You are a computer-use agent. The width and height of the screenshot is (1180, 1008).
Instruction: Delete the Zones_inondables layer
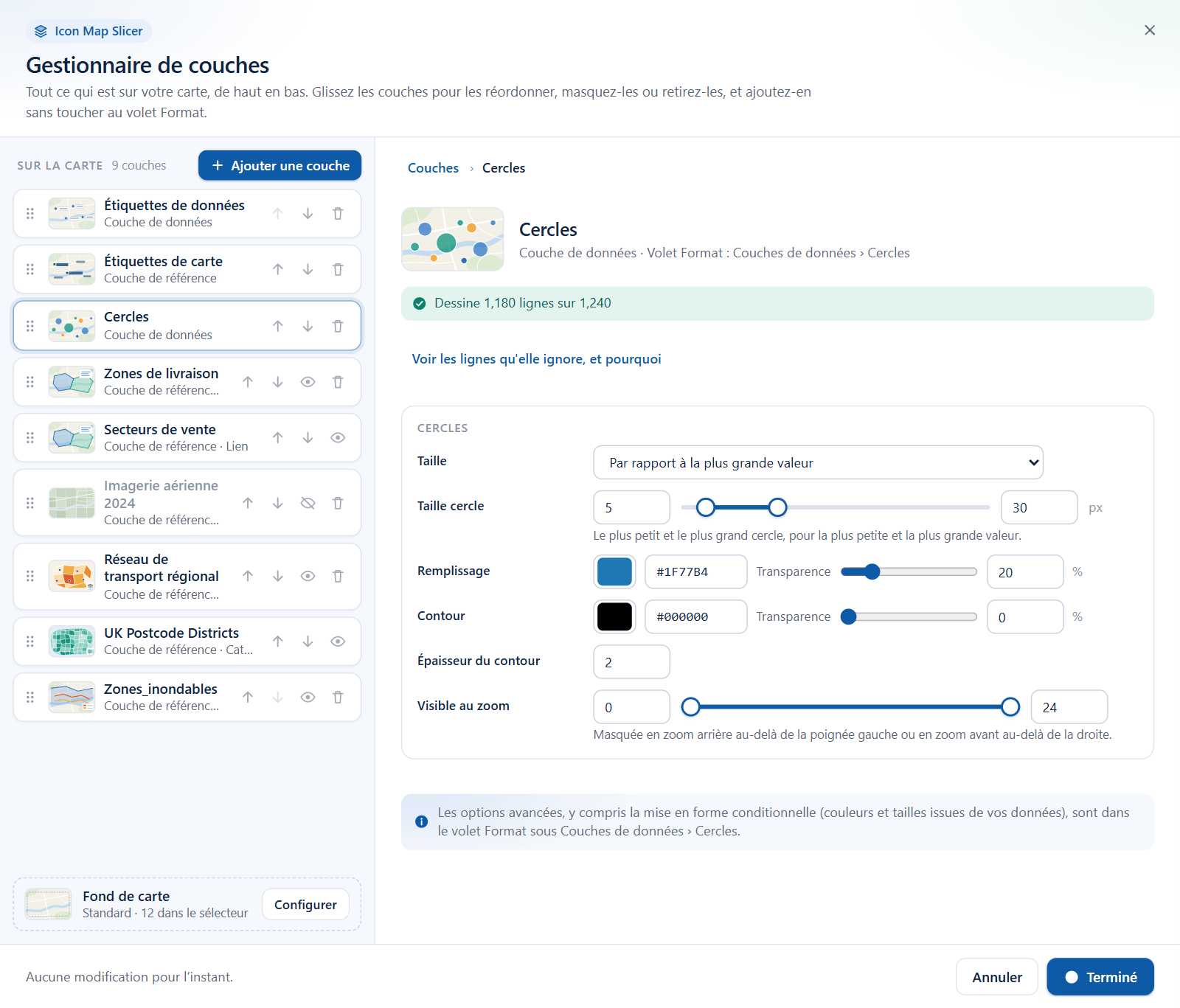(338, 698)
